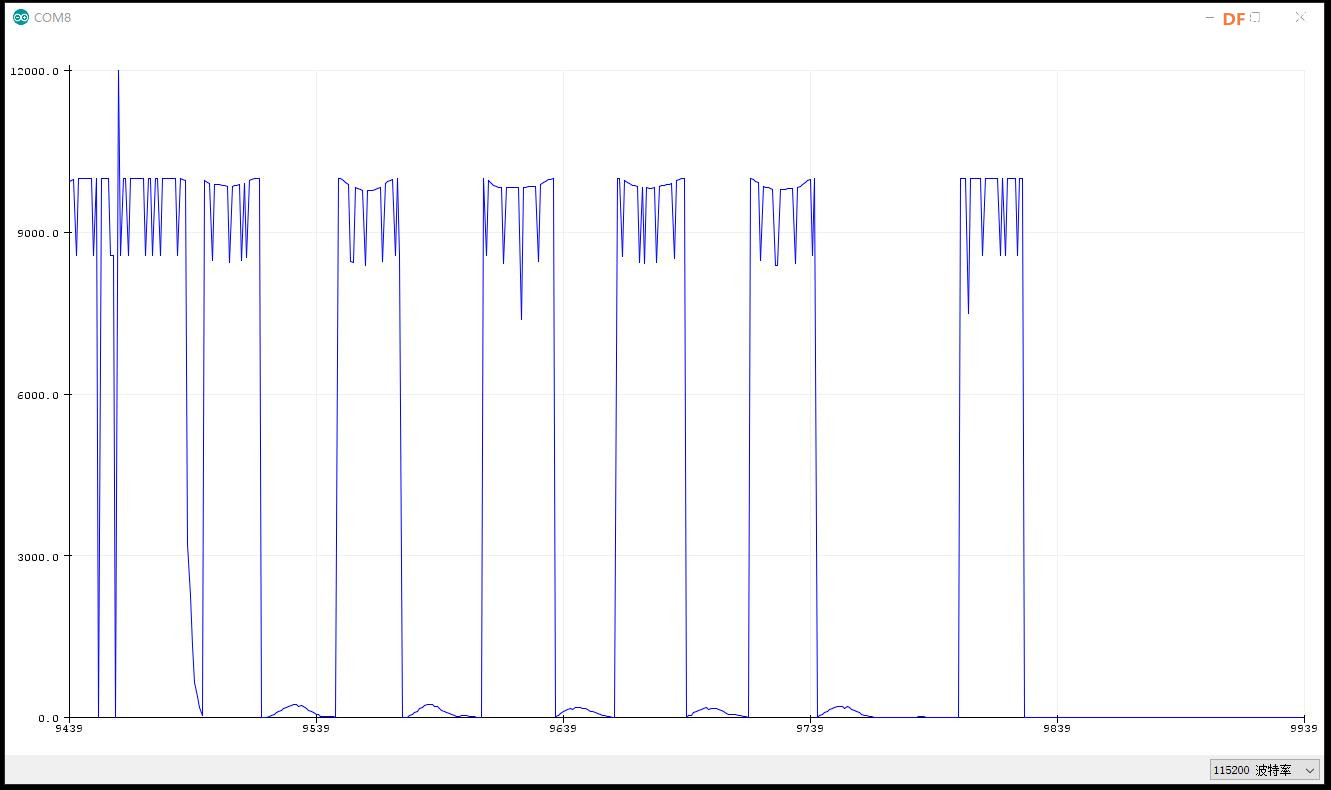Click the 9539 x-axis label

click(316, 728)
